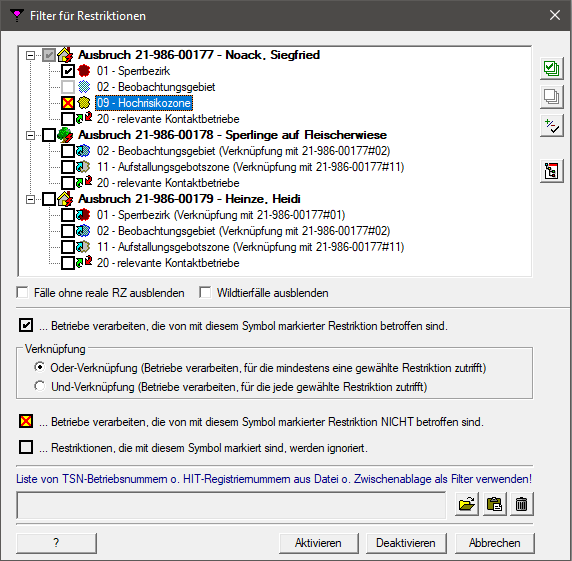Select the Und-Verknüpfung radio option
The width and height of the screenshot is (572, 561).
click(x=39, y=386)
